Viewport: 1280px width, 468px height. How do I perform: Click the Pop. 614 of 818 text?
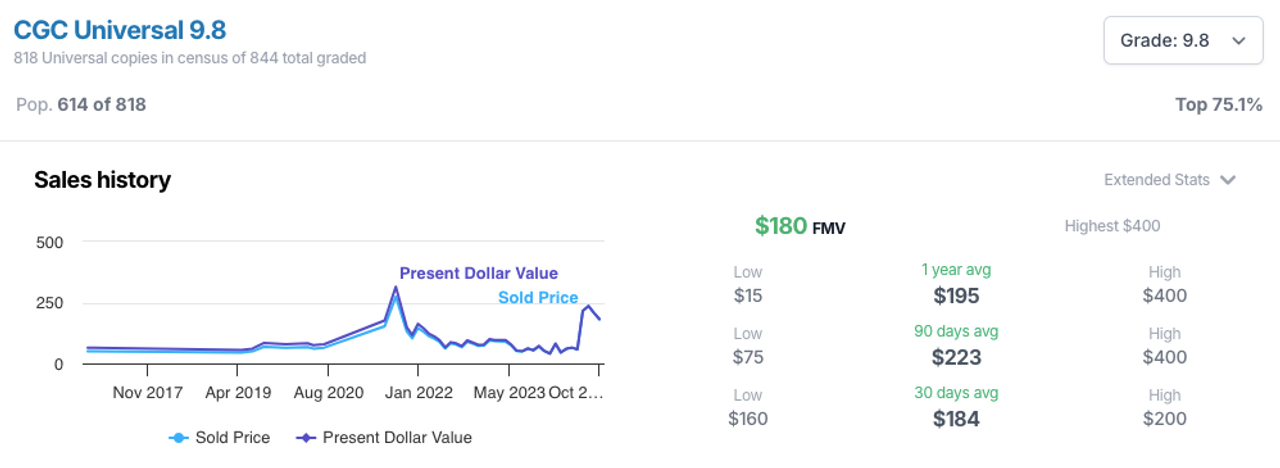point(81,104)
